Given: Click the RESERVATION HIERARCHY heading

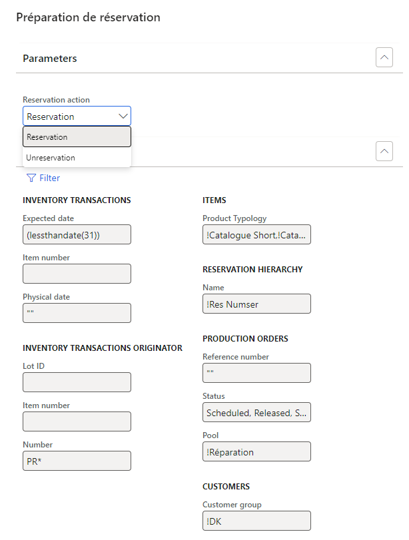Looking at the screenshot, I should pyautogui.click(x=252, y=269).
